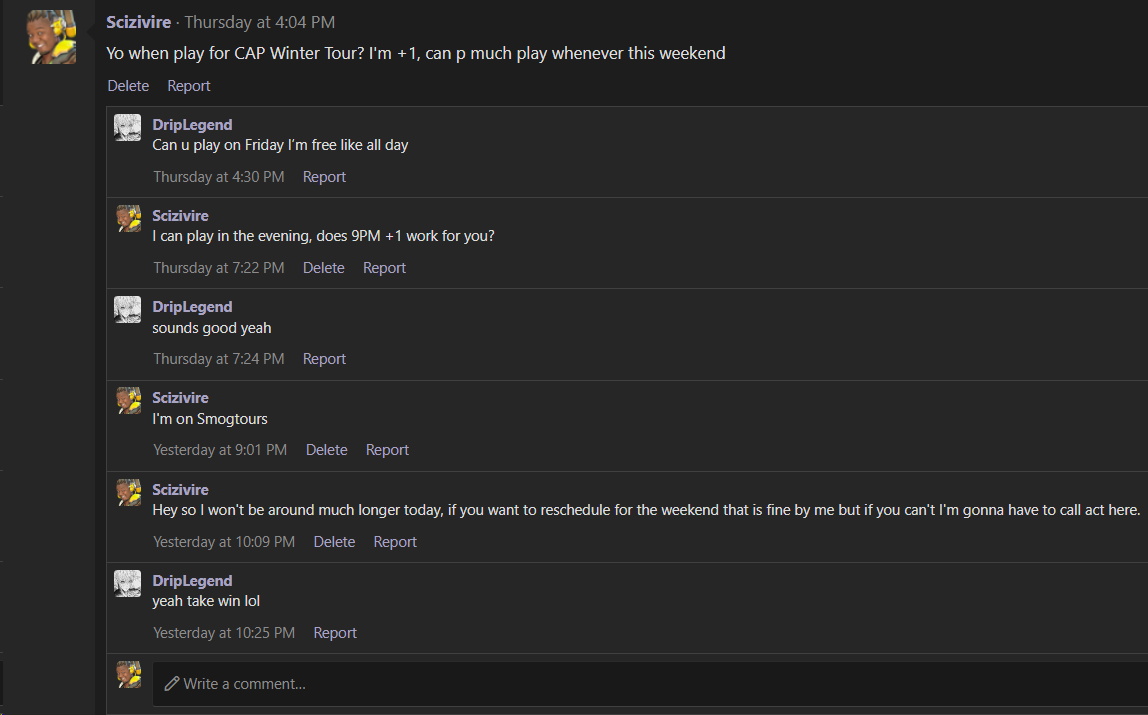Click Scizivire's avatar beside 9PM comment

[129, 219]
